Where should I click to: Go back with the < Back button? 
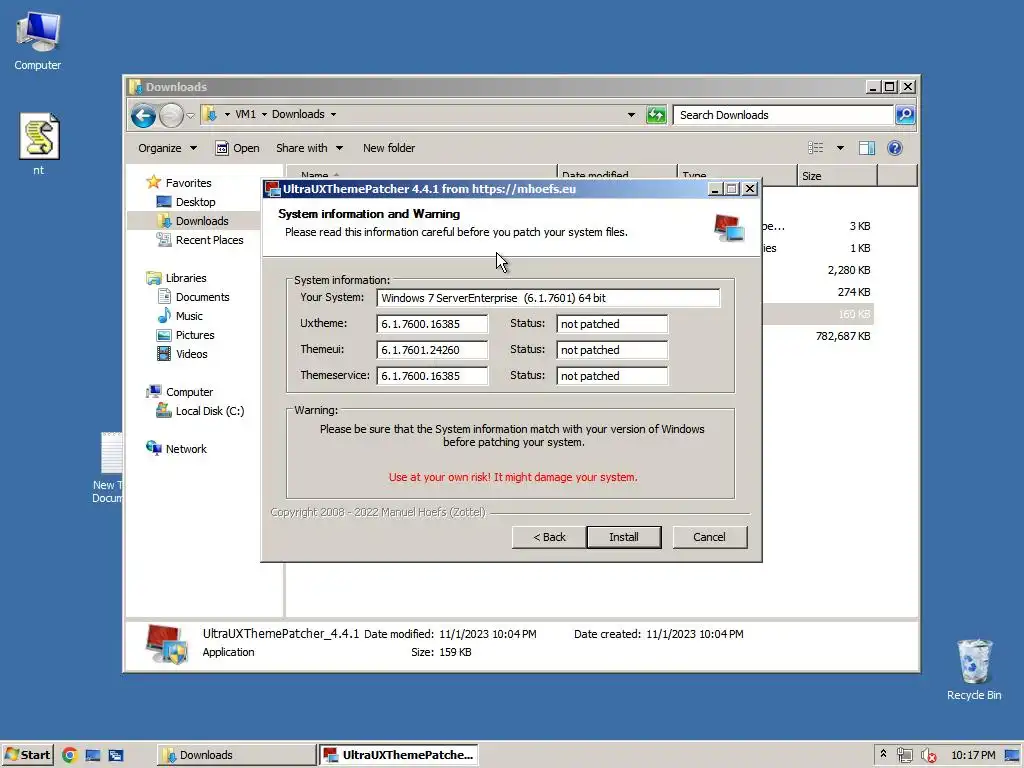coord(549,537)
